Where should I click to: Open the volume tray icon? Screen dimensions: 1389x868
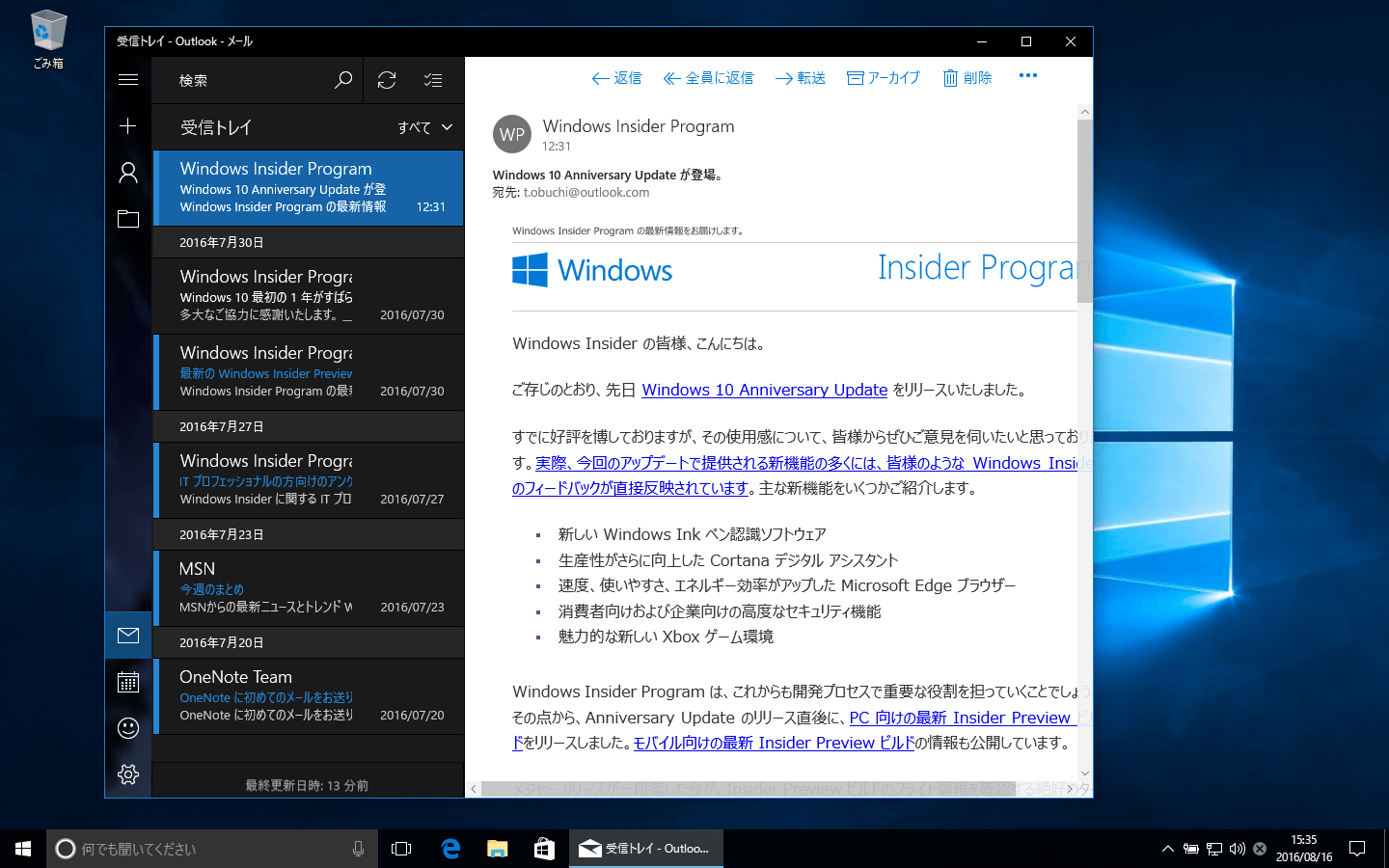pyautogui.click(x=1238, y=849)
